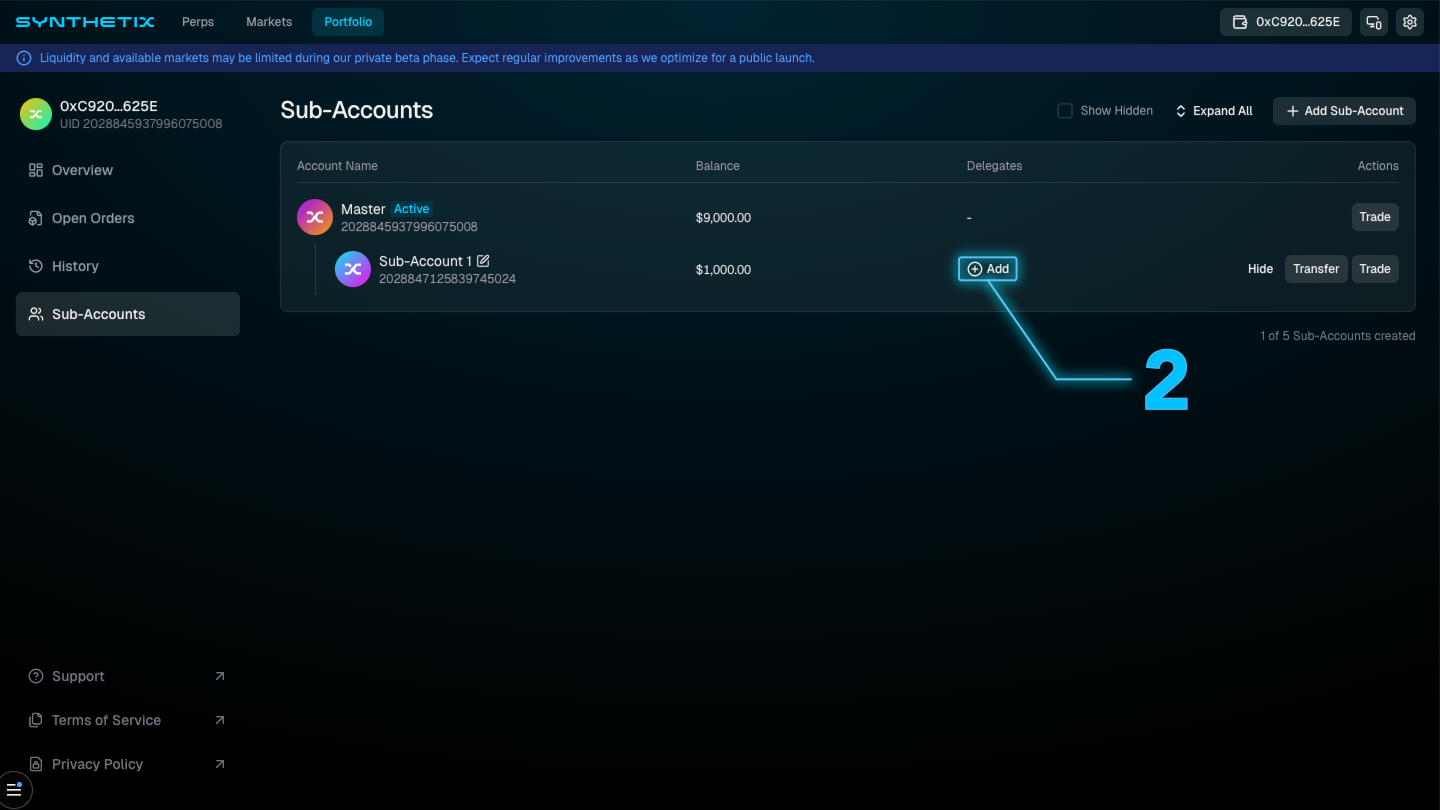Open the news widget at the bottom left
This screenshot has height=810, width=1440.
(x=15, y=789)
